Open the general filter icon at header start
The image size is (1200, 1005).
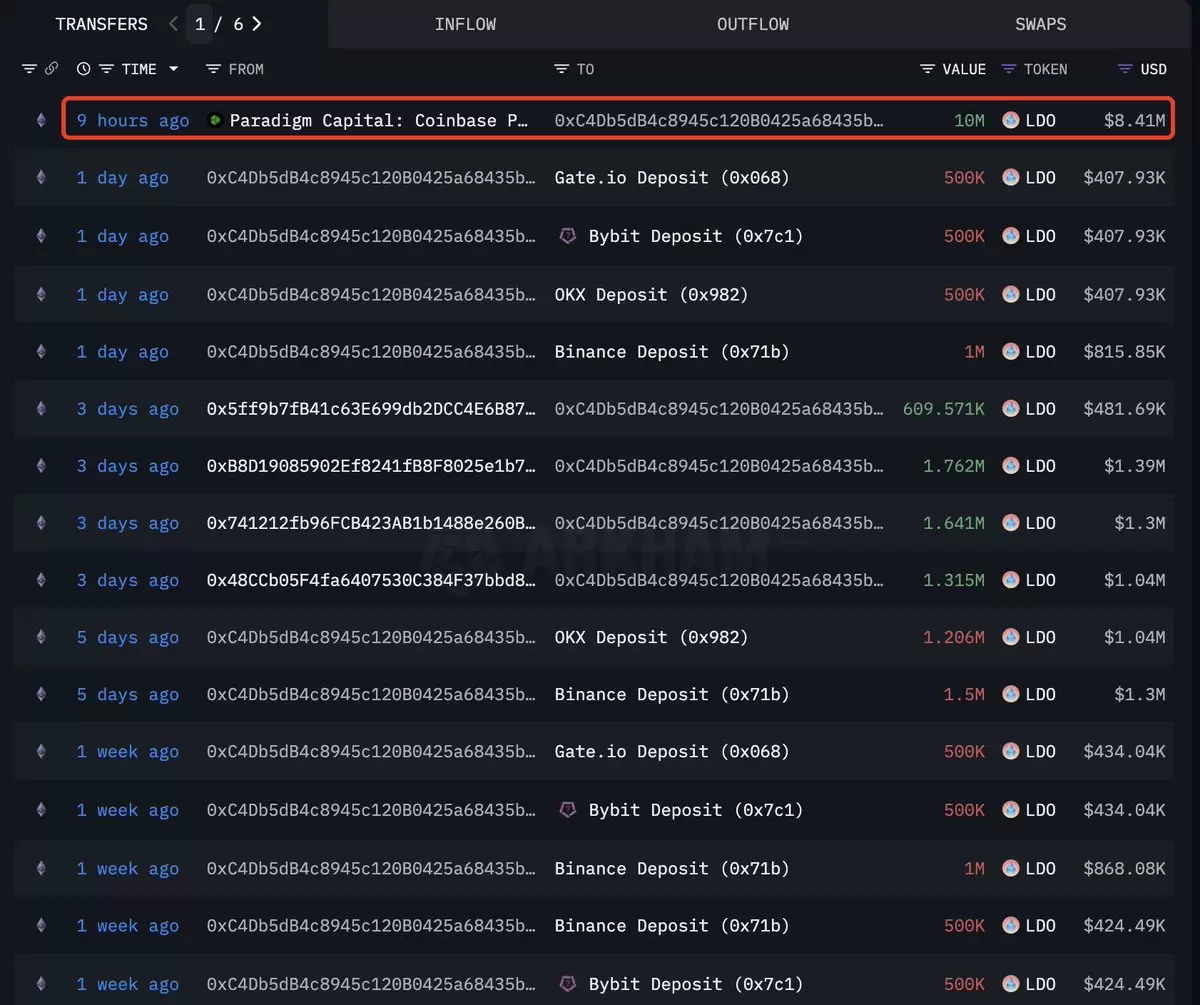point(29,69)
